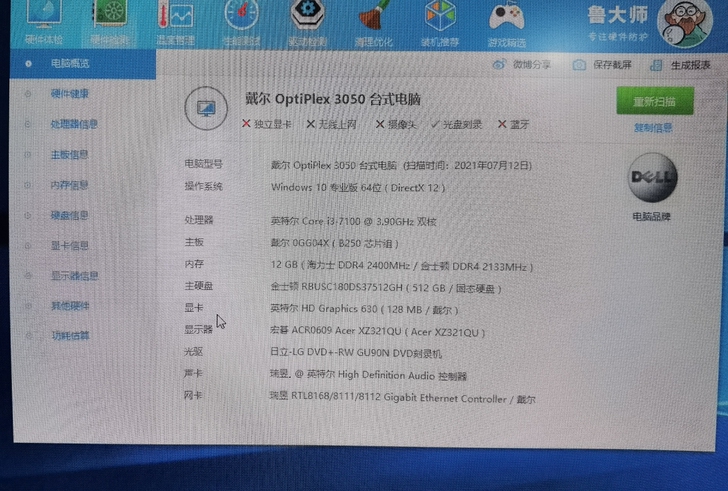Open the 处理器信息 sidebar item

74,124
